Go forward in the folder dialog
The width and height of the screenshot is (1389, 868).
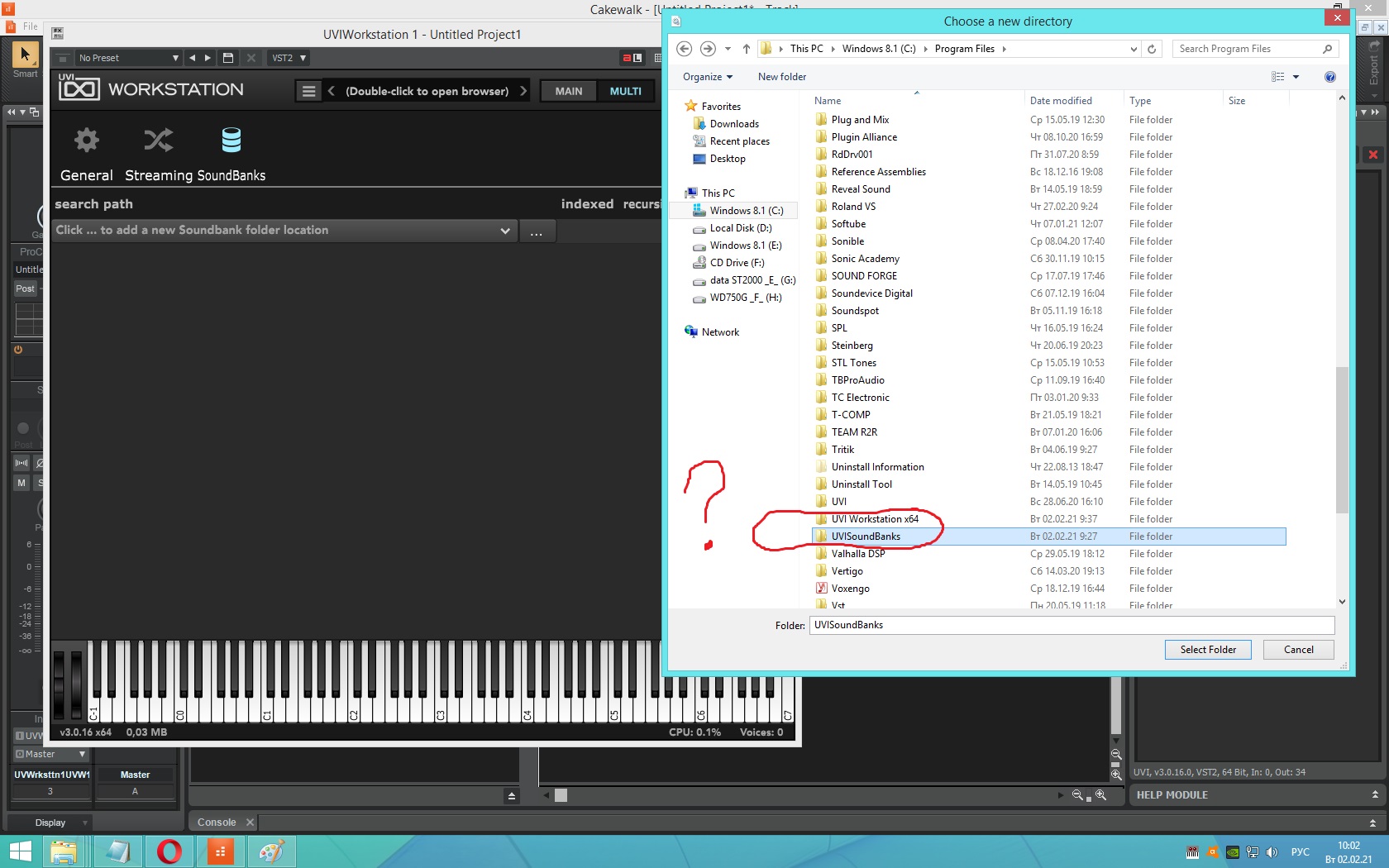708,49
